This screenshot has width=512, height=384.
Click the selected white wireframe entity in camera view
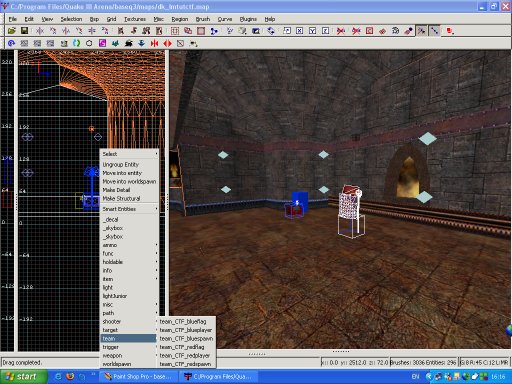coord(351,212)
